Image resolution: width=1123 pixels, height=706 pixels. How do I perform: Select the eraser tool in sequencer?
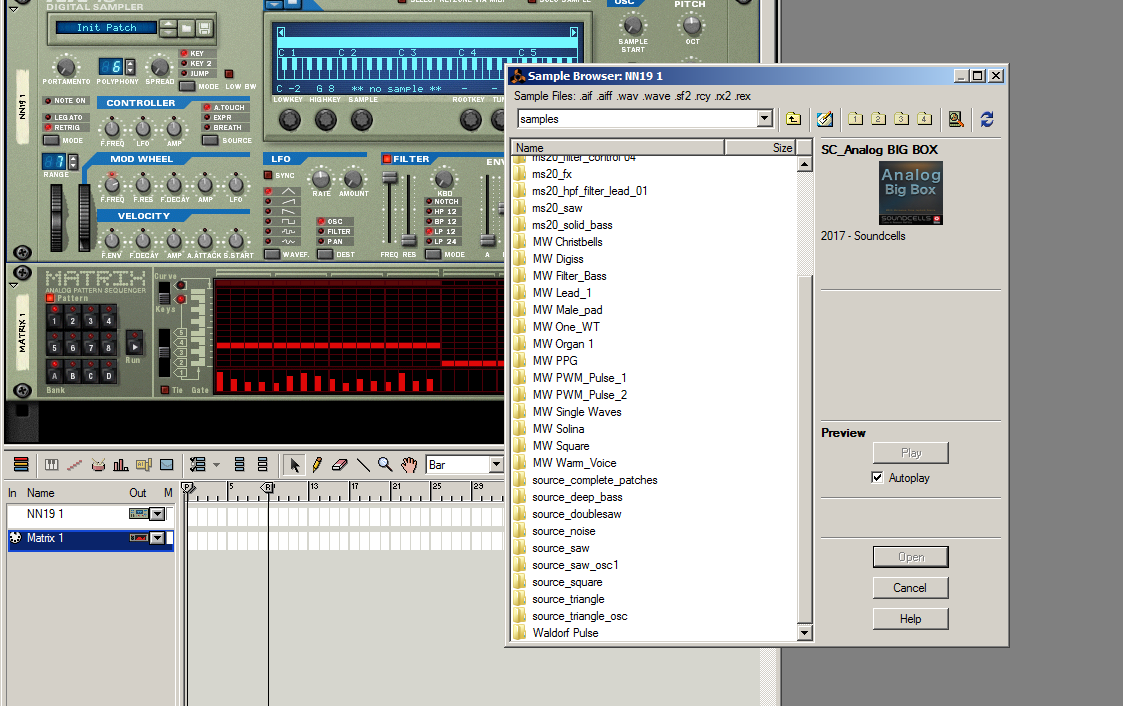click(339, 465)
